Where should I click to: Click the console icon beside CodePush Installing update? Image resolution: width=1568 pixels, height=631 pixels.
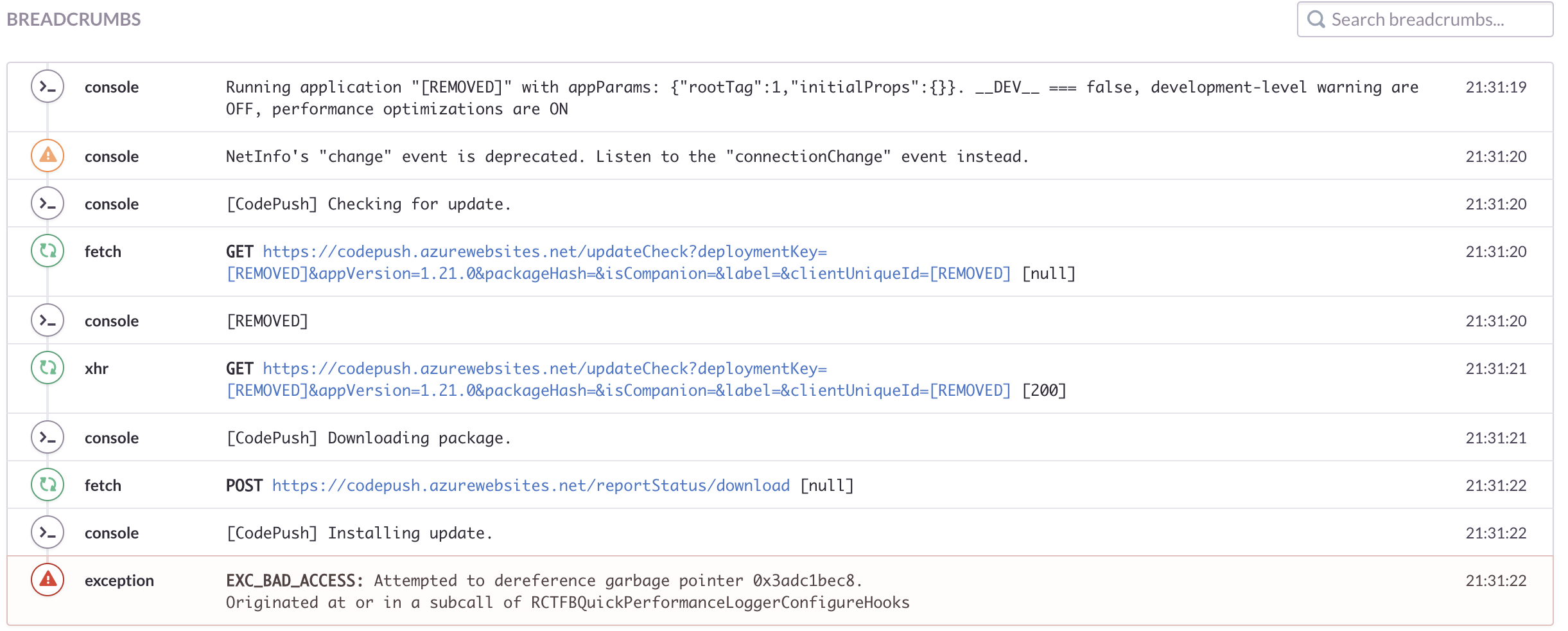[x=47, y=532]
